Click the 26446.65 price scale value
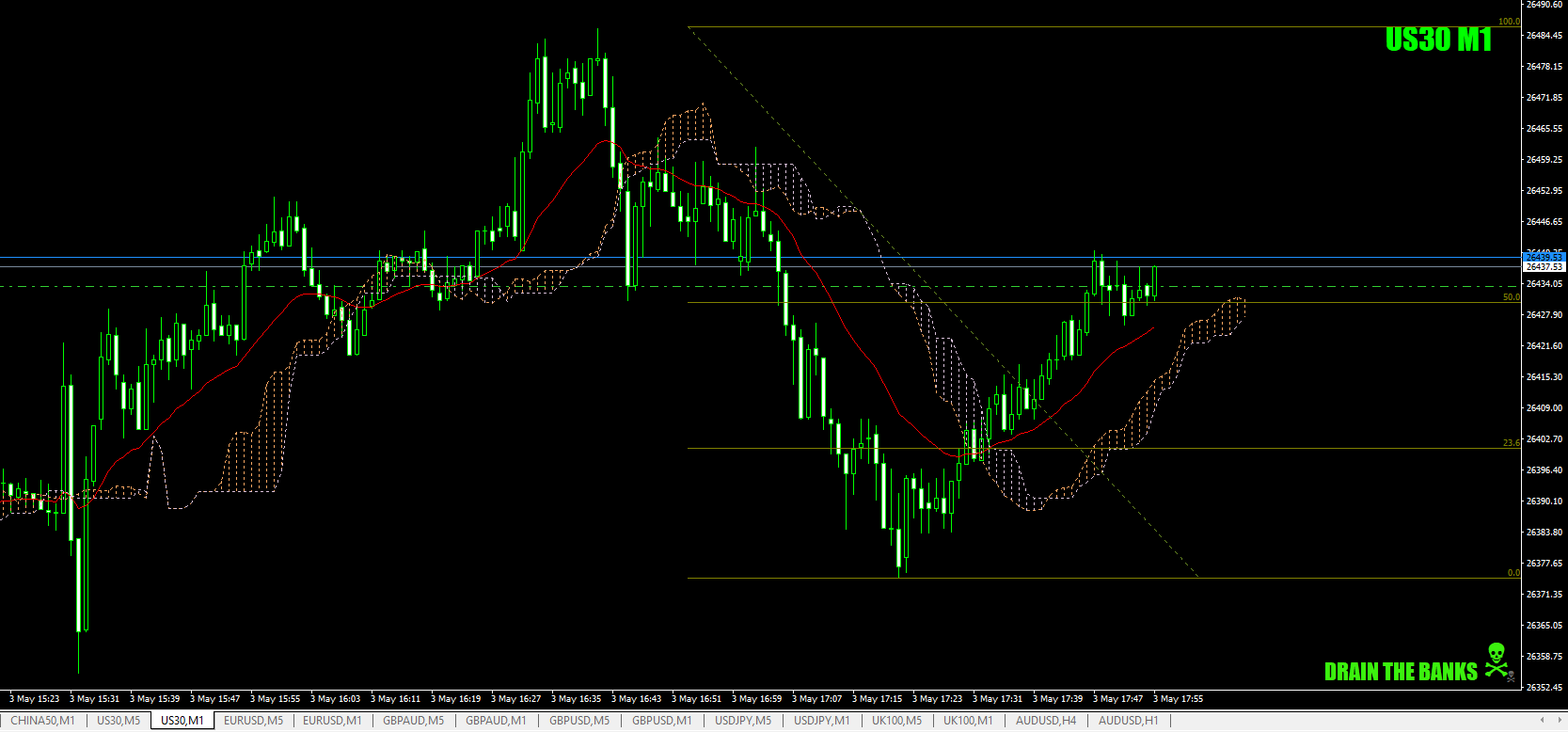 (1544, 222)
